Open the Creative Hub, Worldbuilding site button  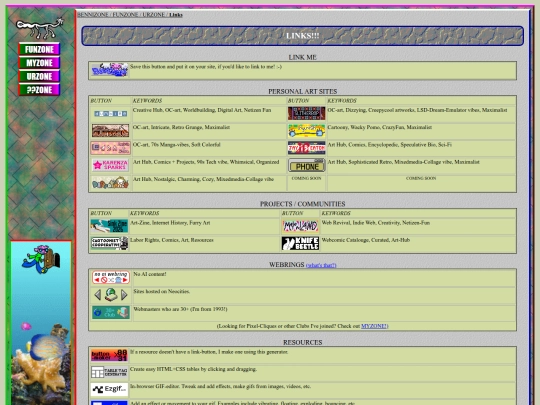pos(111,113)
